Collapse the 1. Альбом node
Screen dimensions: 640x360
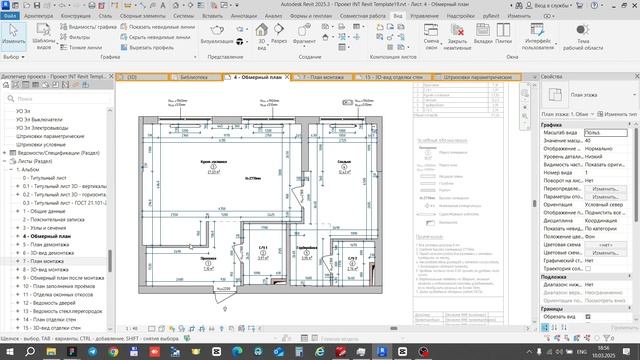click(11, 169)
